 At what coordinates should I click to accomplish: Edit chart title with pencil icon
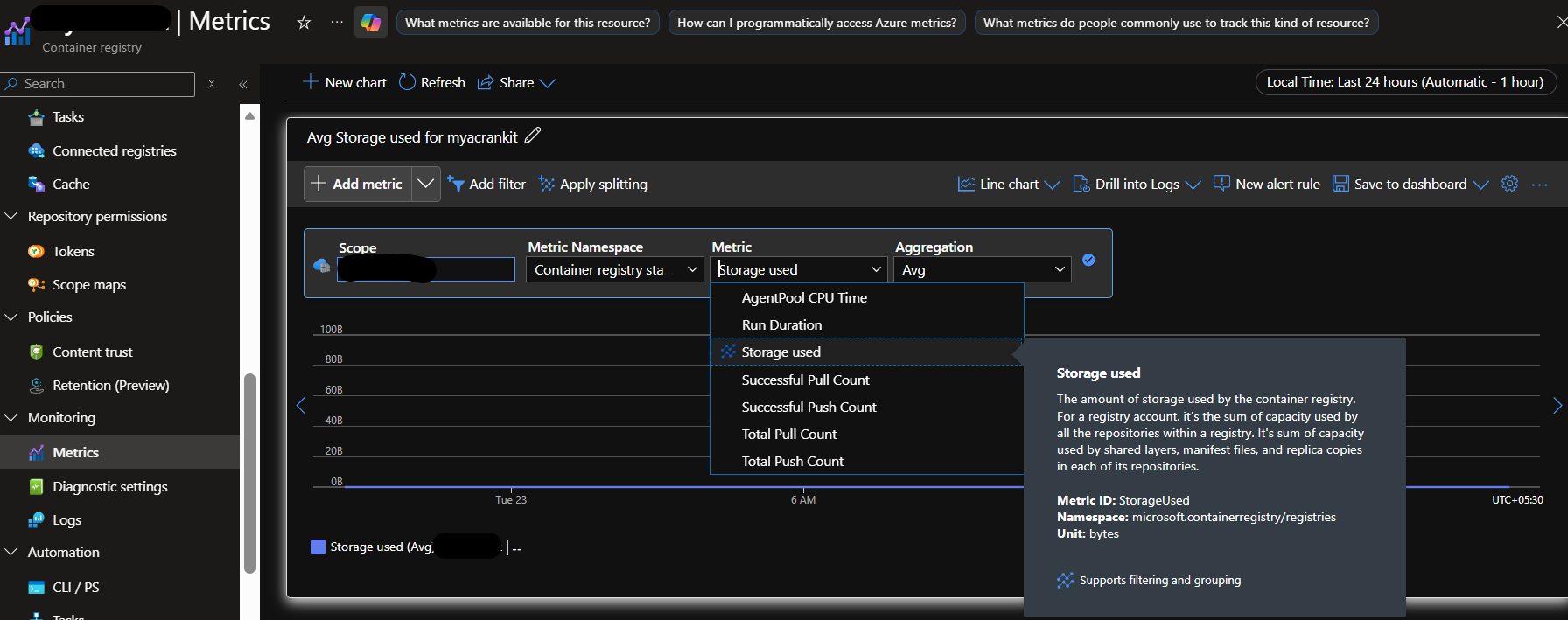pos(533,136)
